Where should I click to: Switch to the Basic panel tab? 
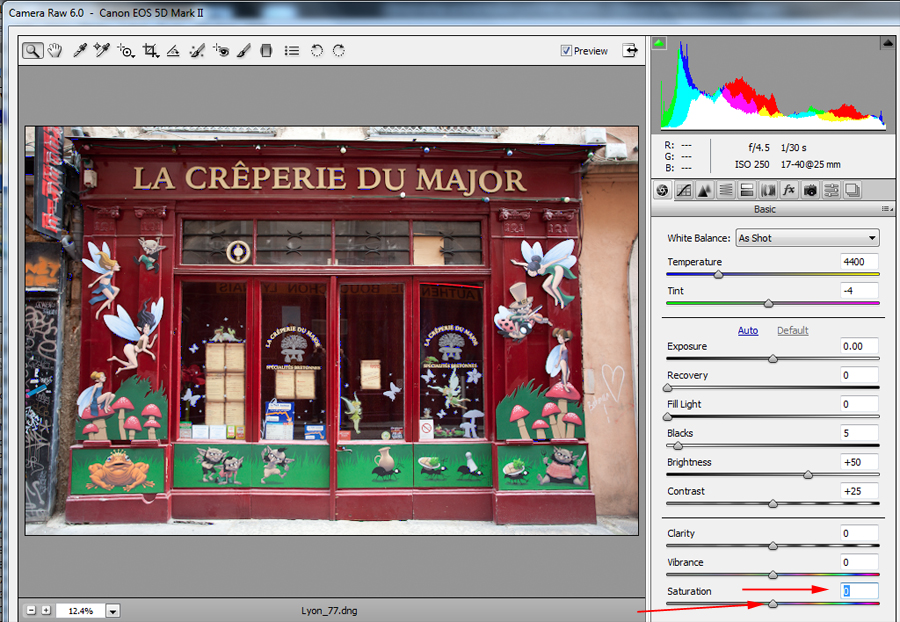pyautogui.click(x=662, y=190)
